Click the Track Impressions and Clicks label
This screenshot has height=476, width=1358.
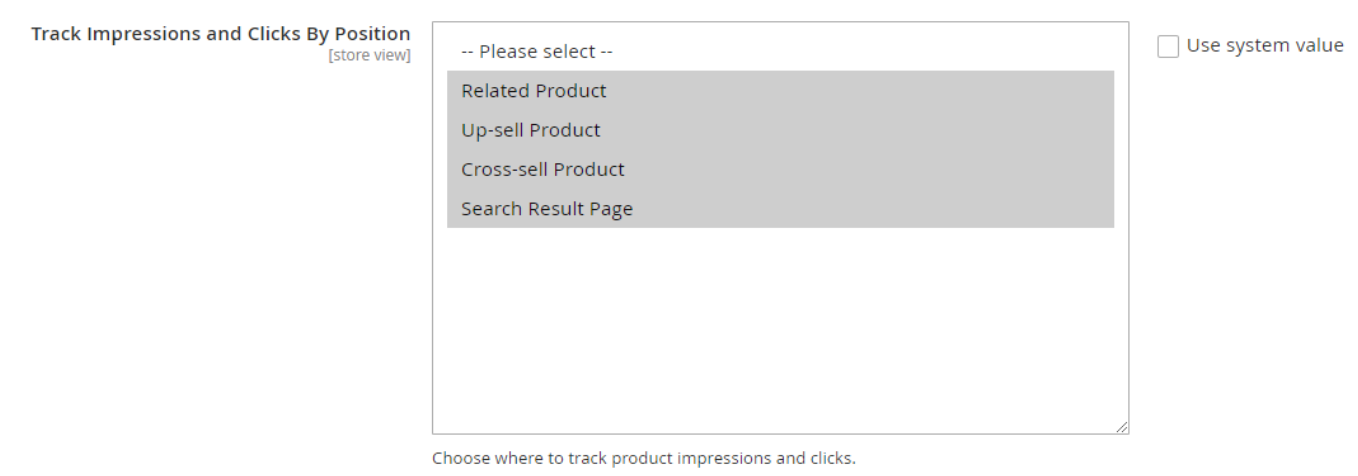click(x=221, y=34)
